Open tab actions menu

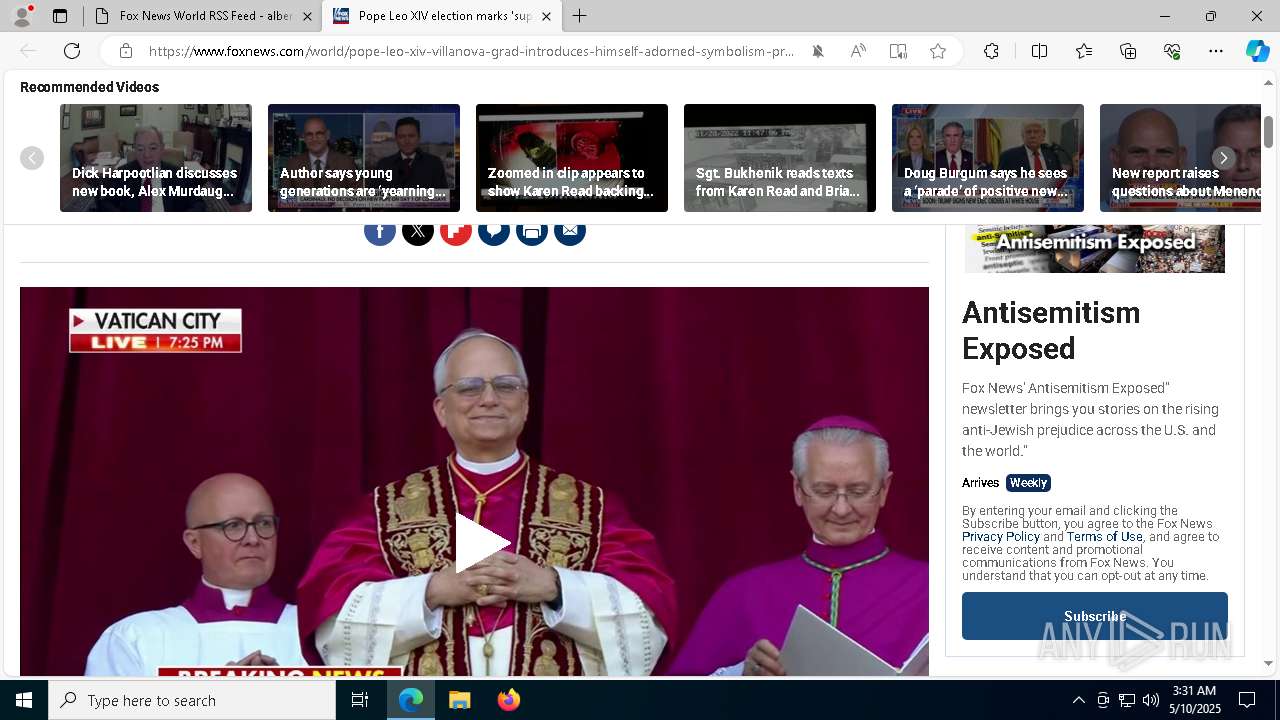click(60, 16)
